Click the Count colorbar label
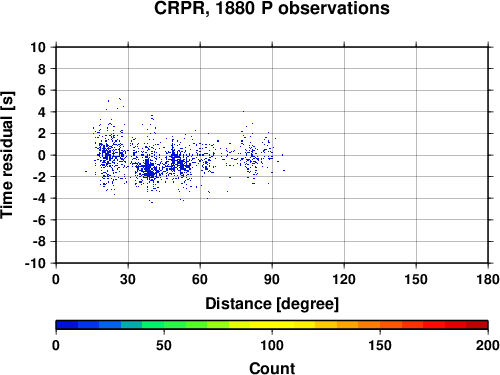 click(x=272, y=368)
